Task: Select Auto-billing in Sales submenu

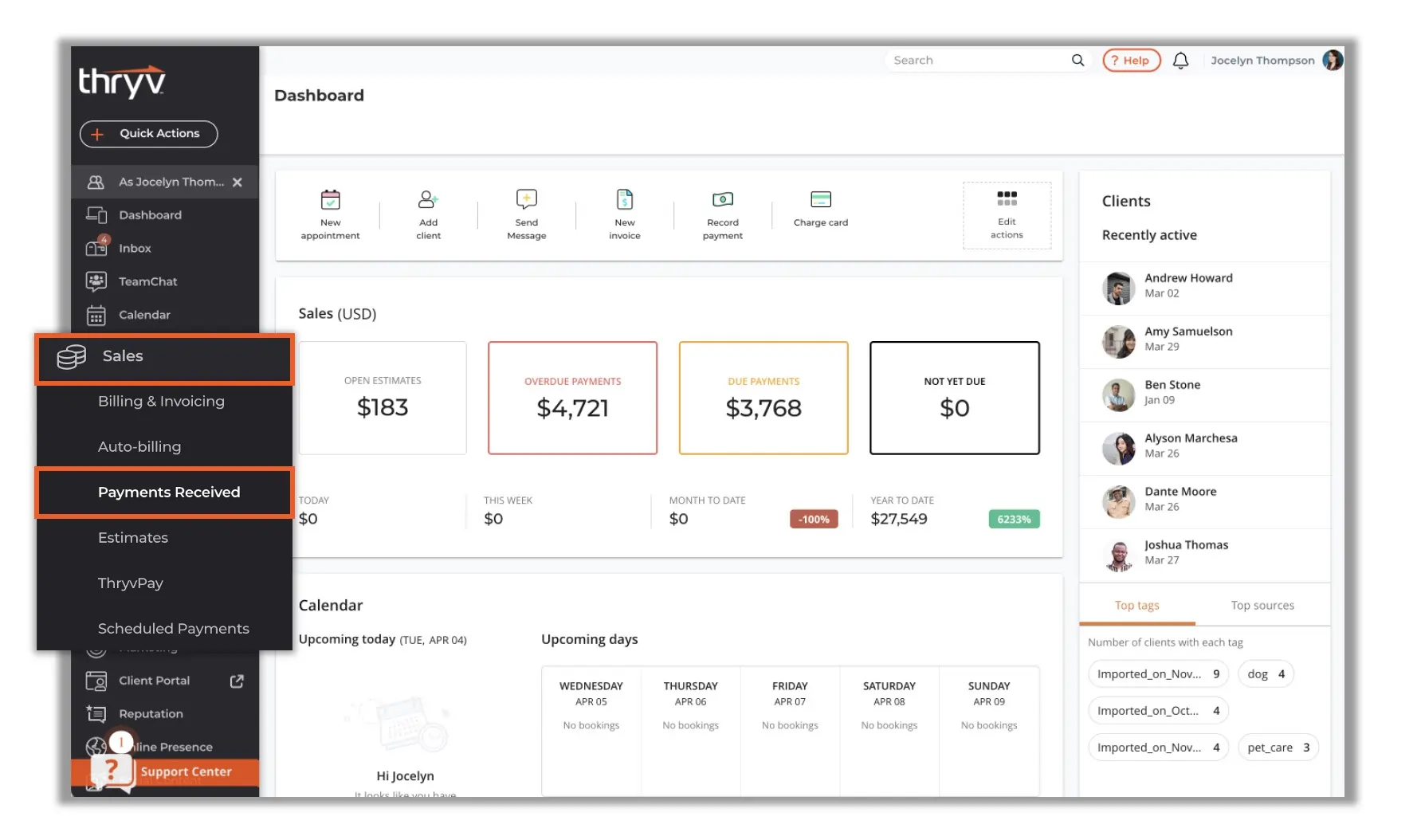Action: pyautogui.click(x=139, y=447)
